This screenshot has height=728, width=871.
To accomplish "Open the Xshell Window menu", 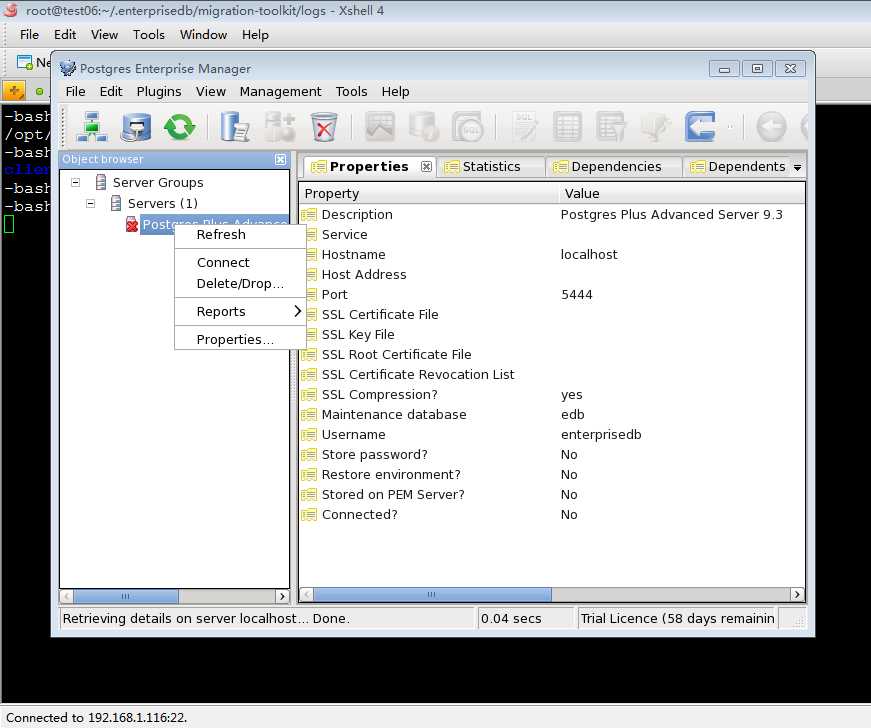I will click(203, 34).
